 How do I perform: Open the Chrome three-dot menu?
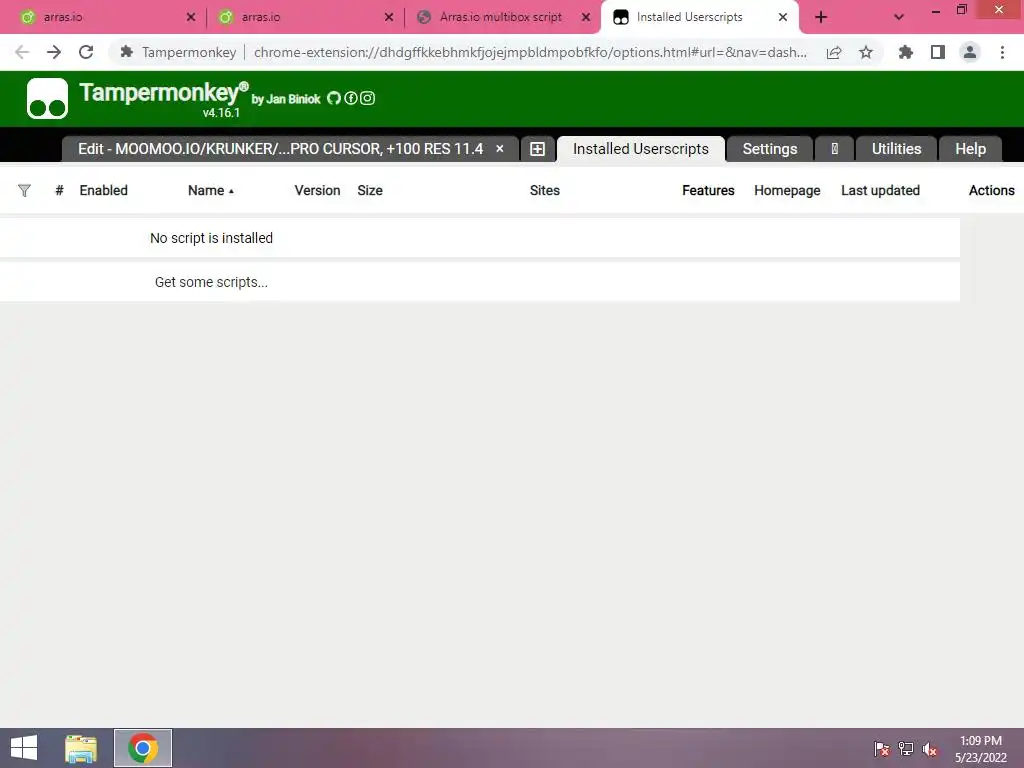(x=1002, y=52)
